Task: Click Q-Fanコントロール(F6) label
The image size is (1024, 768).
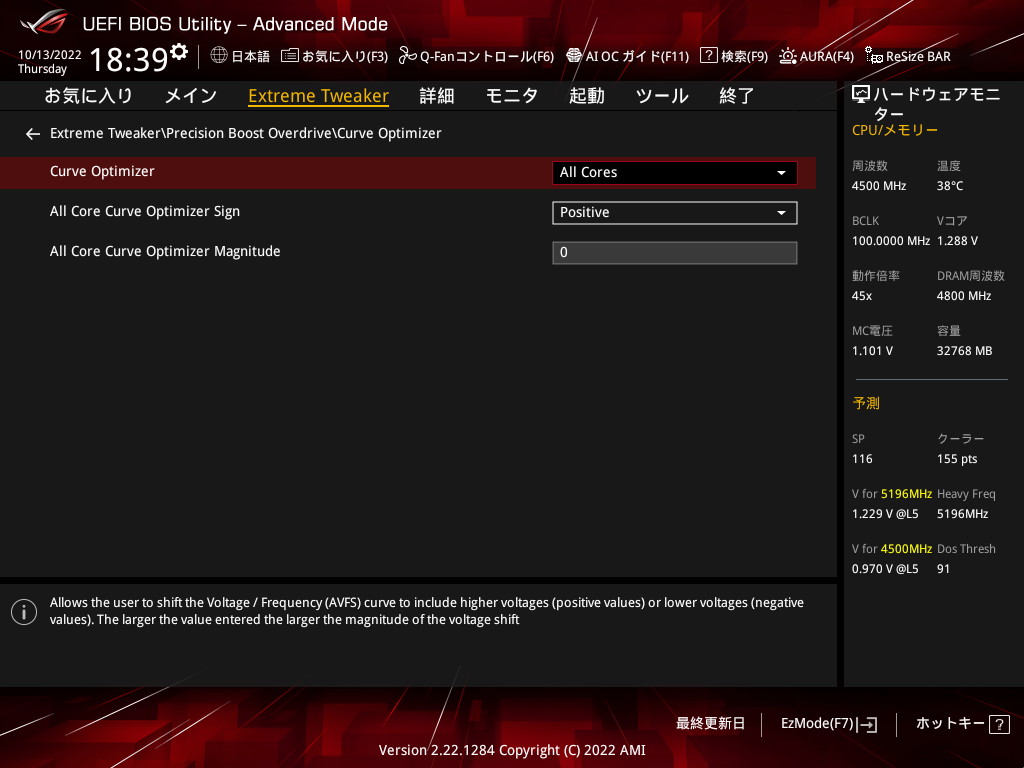Action: click(x=487, y=57)
